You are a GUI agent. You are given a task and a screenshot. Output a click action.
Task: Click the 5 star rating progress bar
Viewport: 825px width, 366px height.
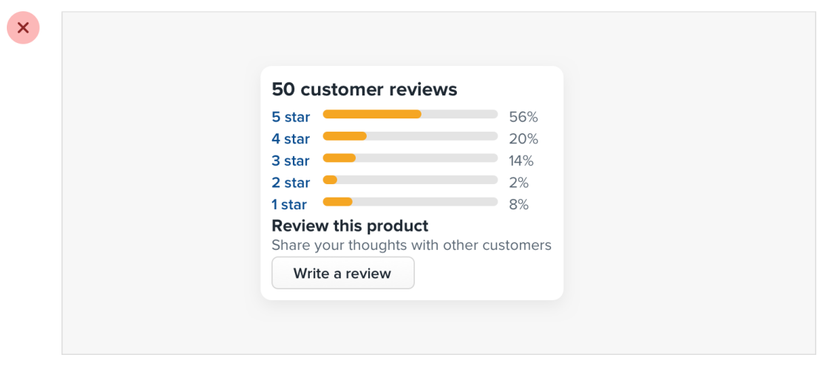[410, 114]
